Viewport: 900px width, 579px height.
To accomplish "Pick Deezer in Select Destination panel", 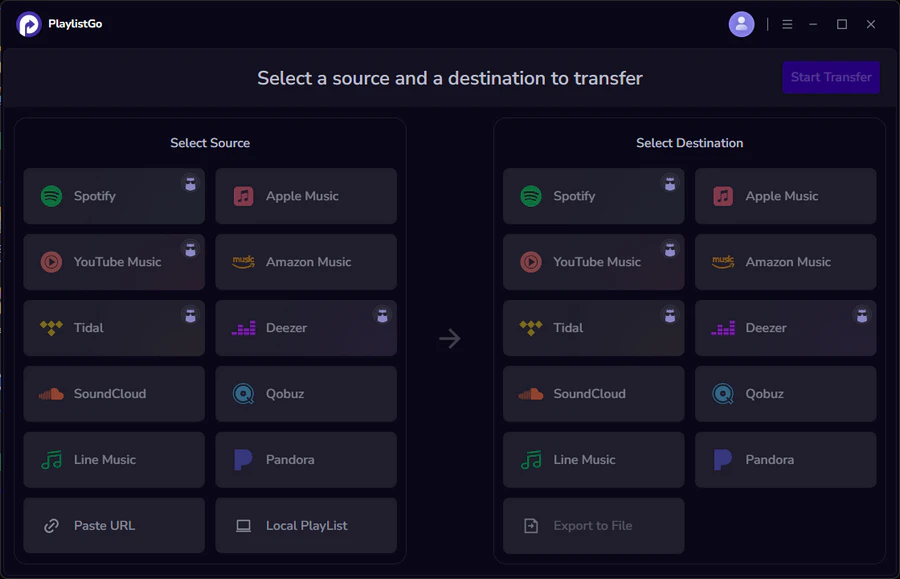I will pyautogui.click(x=785, y=328).
